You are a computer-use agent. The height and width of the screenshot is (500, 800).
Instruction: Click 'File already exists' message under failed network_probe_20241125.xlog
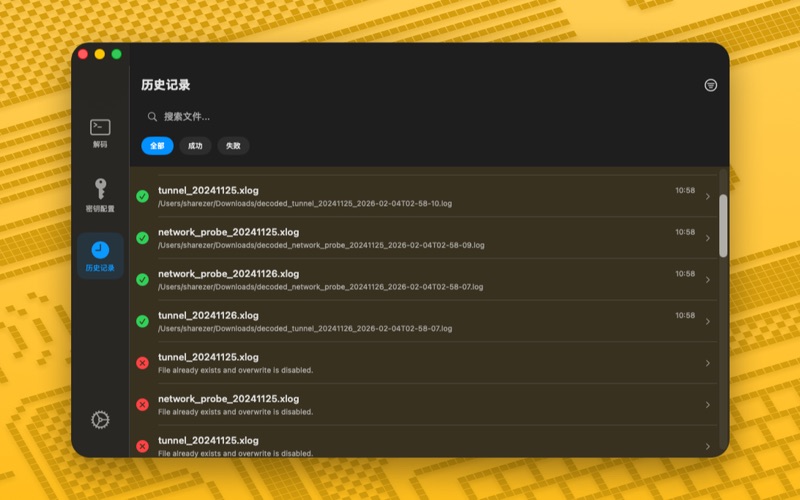pos(235,412)
